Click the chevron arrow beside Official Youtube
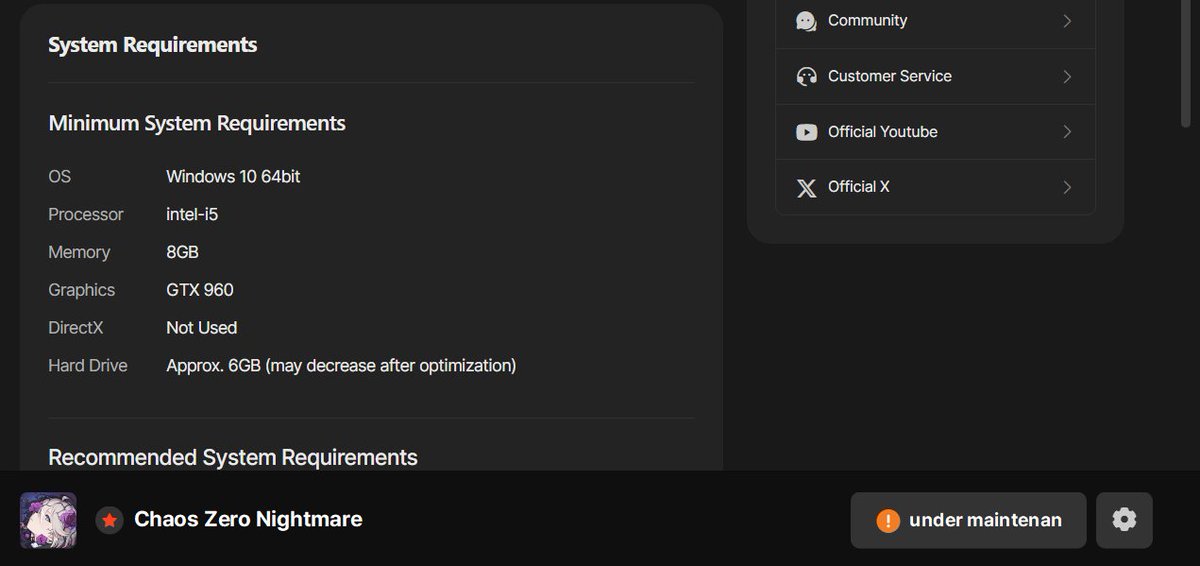 1067,132
